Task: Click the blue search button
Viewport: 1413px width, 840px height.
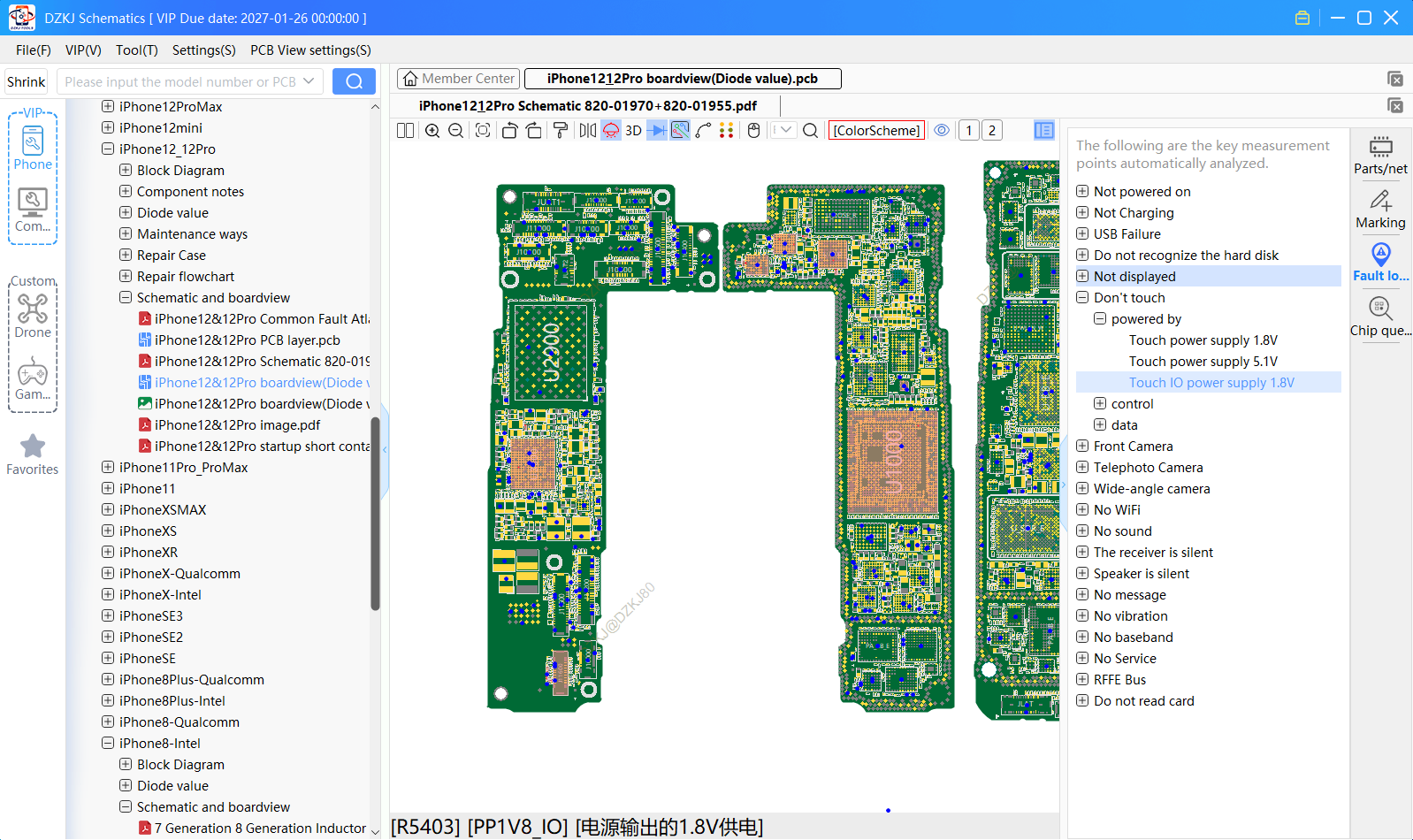Action: pyautogui.click(x=354, y=81)
